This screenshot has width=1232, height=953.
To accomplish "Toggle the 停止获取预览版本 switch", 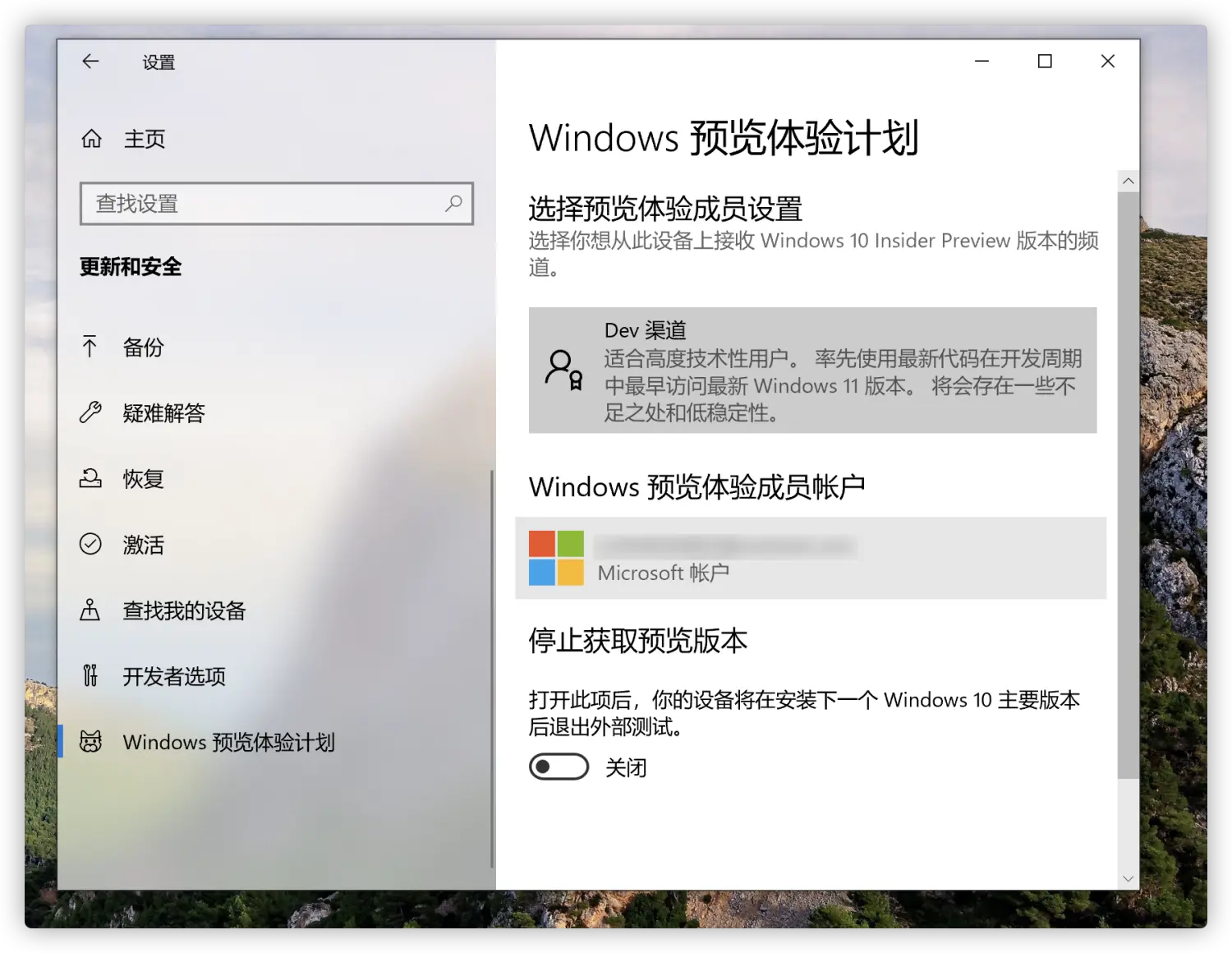I will [559, 767].
